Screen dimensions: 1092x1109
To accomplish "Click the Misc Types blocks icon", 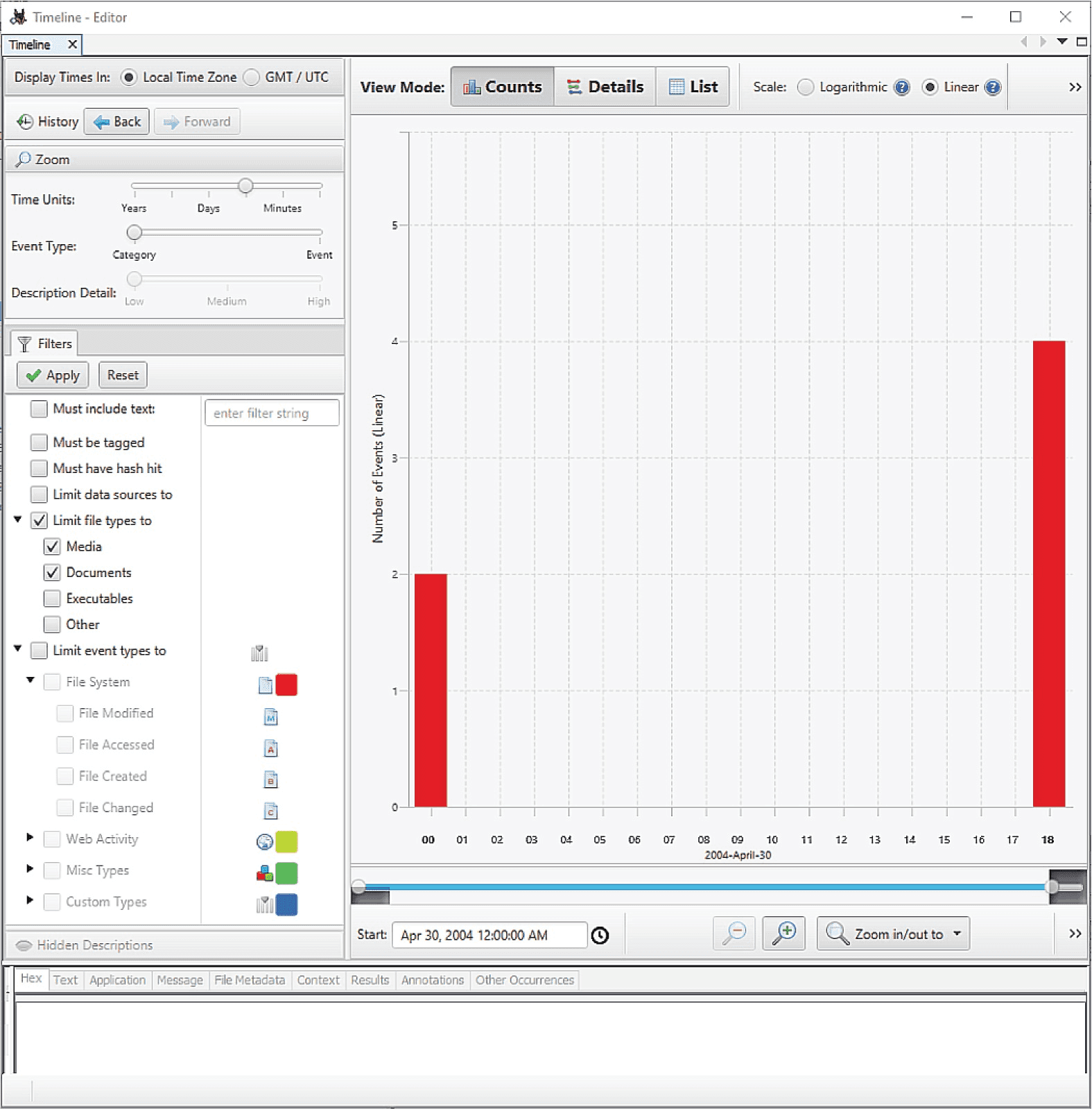I will coord(265,874).
